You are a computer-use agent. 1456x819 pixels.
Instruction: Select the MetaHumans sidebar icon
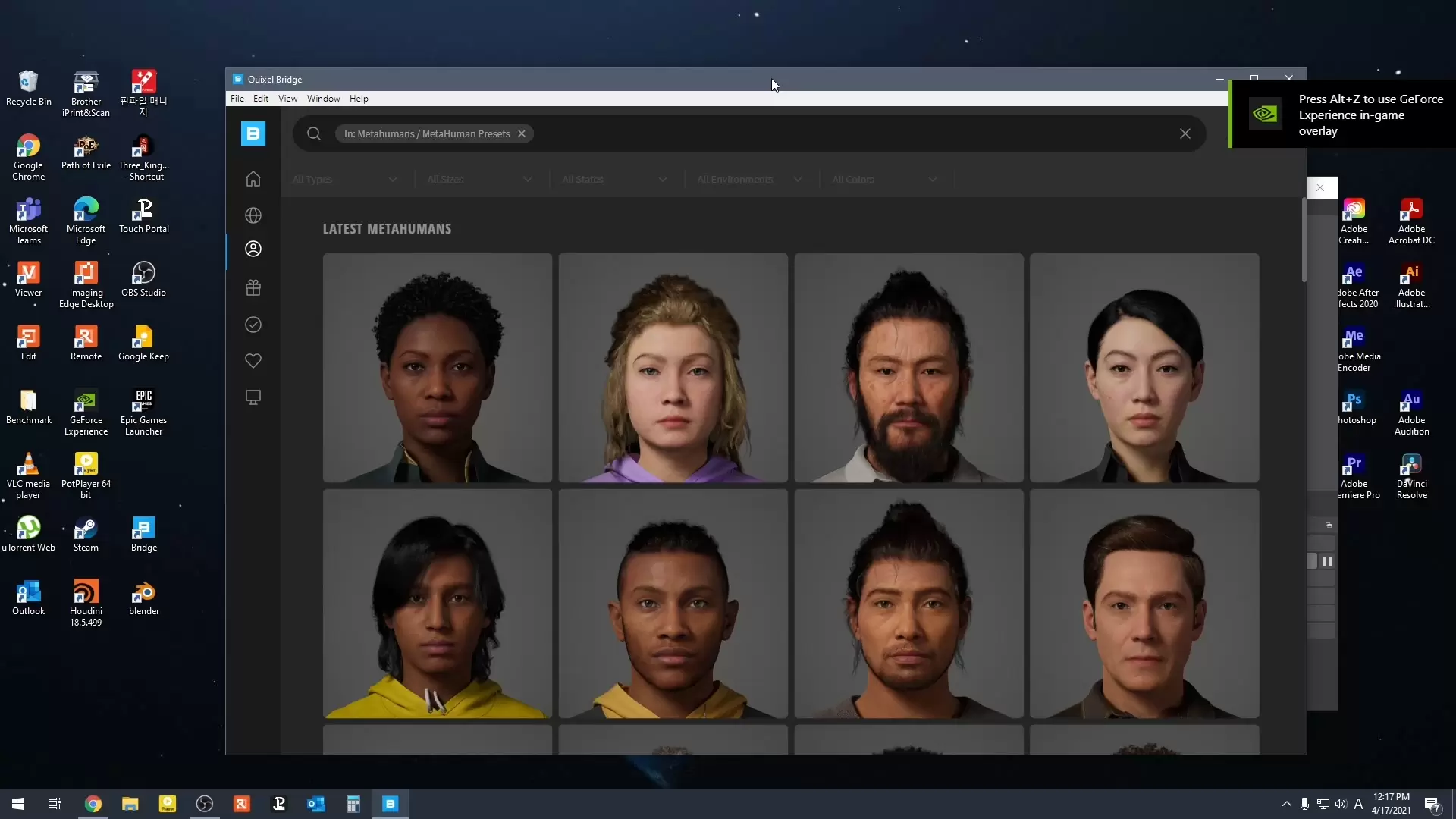click(x=253, y=249)
